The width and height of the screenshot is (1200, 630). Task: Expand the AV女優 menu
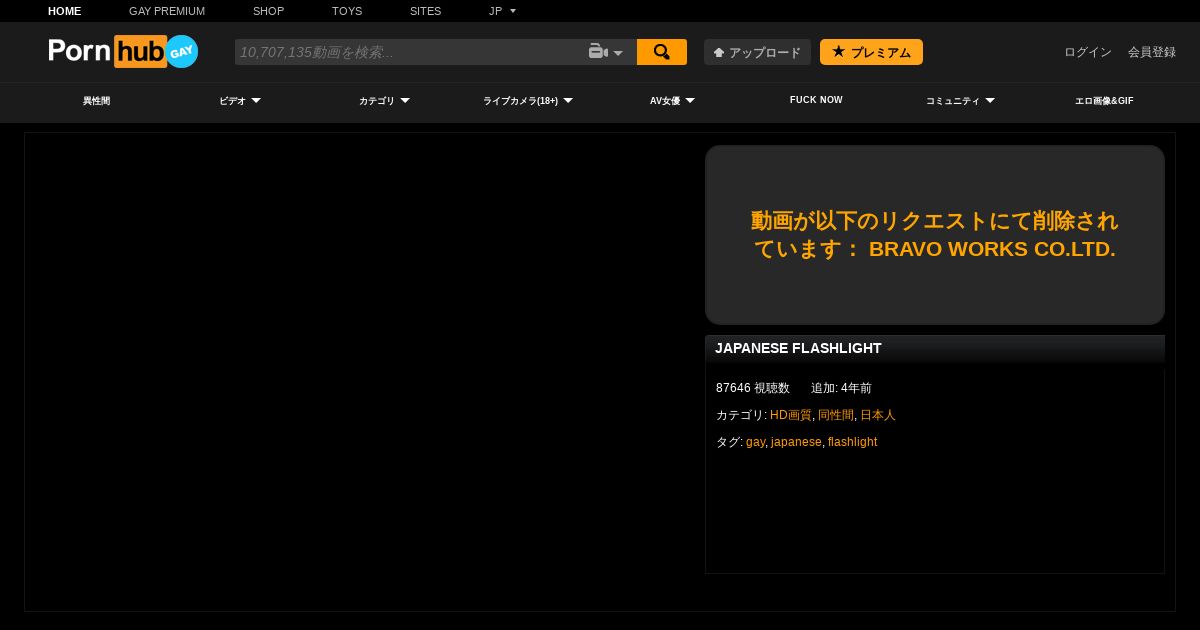pos(672,101)
